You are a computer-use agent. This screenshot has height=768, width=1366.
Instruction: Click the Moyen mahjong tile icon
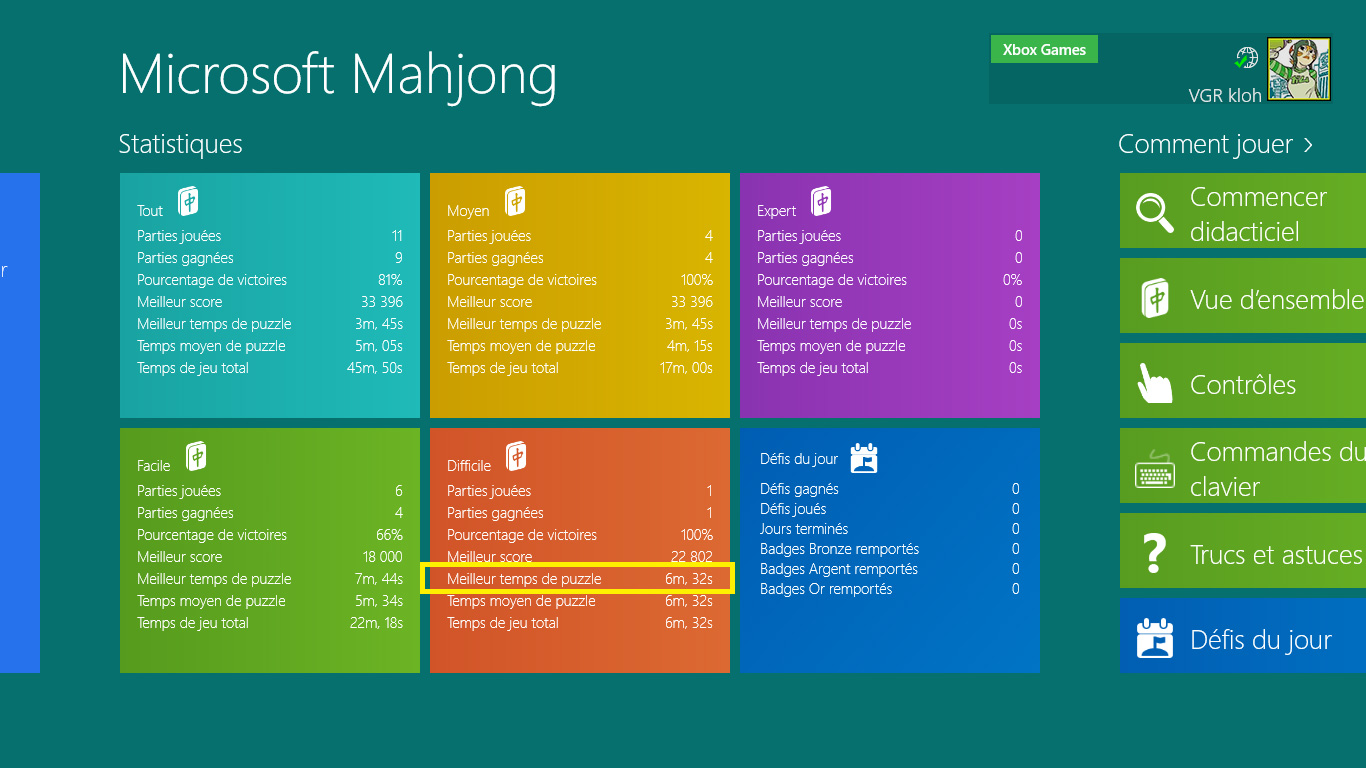[x=515, y=202]
